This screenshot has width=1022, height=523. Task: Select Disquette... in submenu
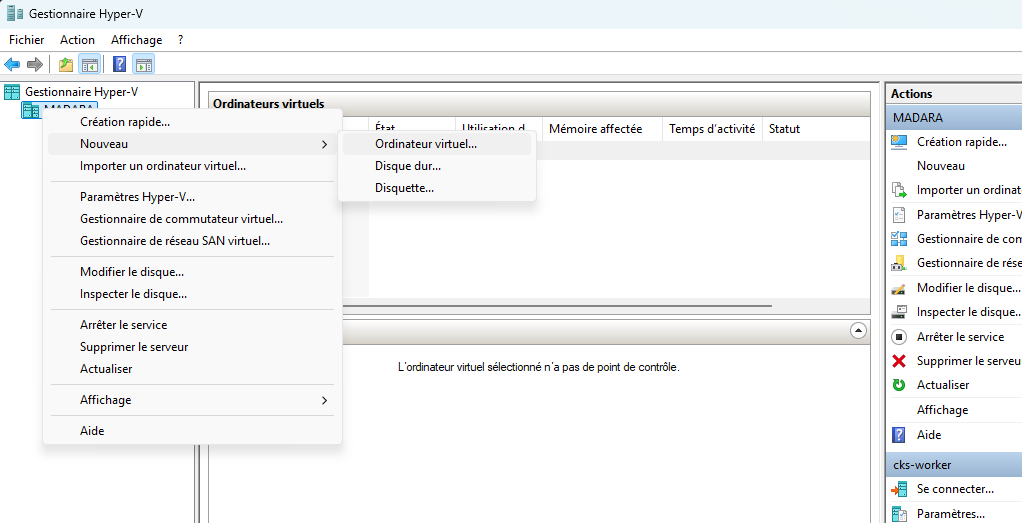[x=437, y=188]
